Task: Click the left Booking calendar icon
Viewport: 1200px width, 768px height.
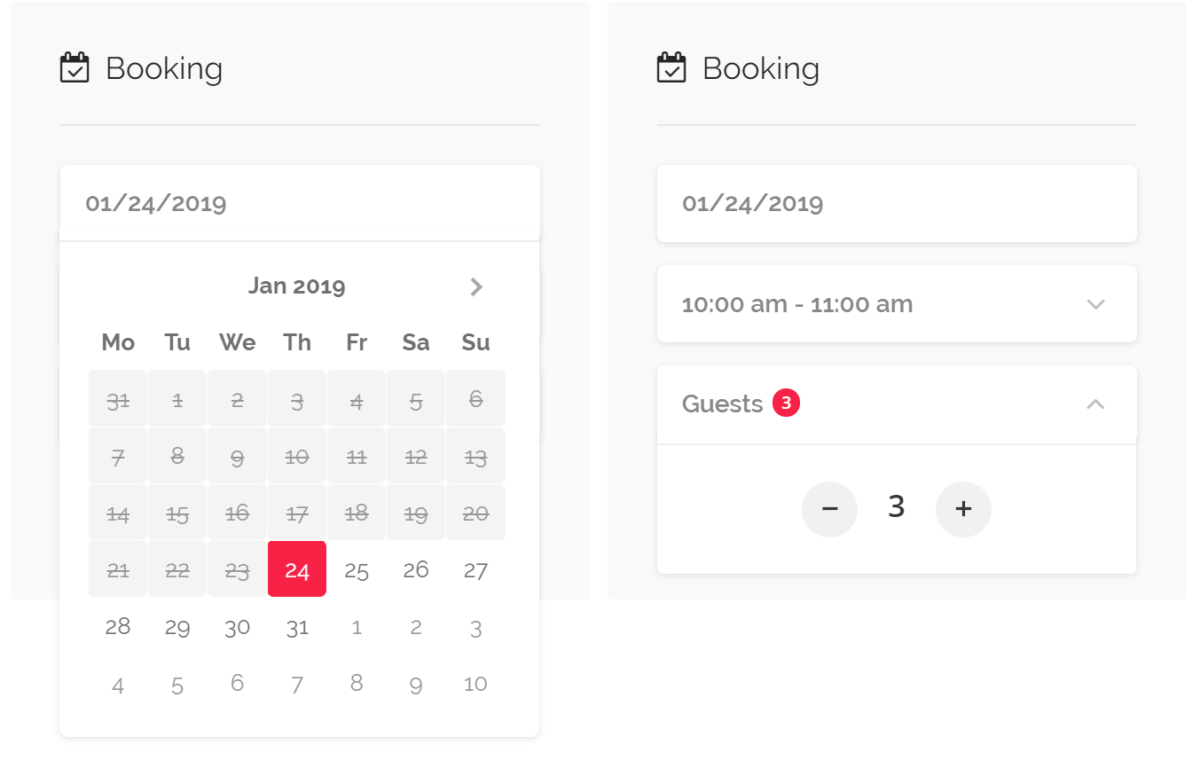Action: pos(75,68)
